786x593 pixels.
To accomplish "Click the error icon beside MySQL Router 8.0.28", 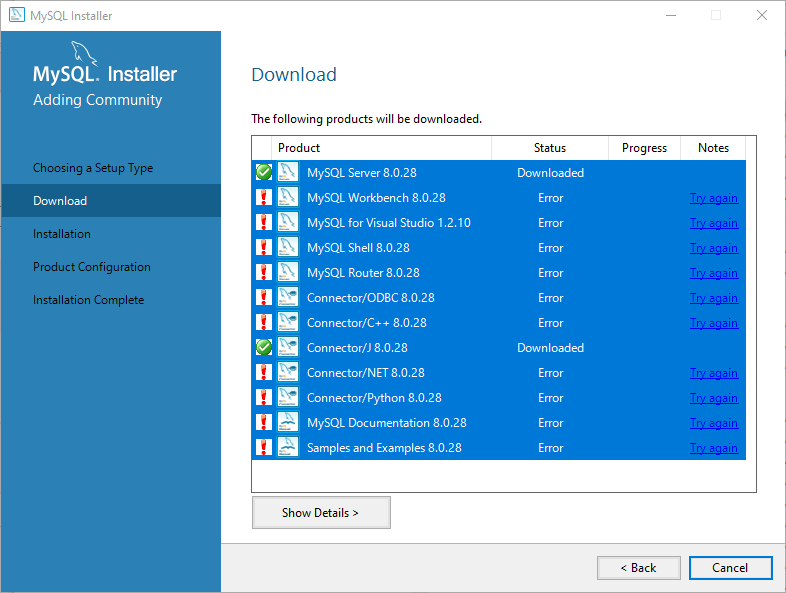I will coord(264,273).
